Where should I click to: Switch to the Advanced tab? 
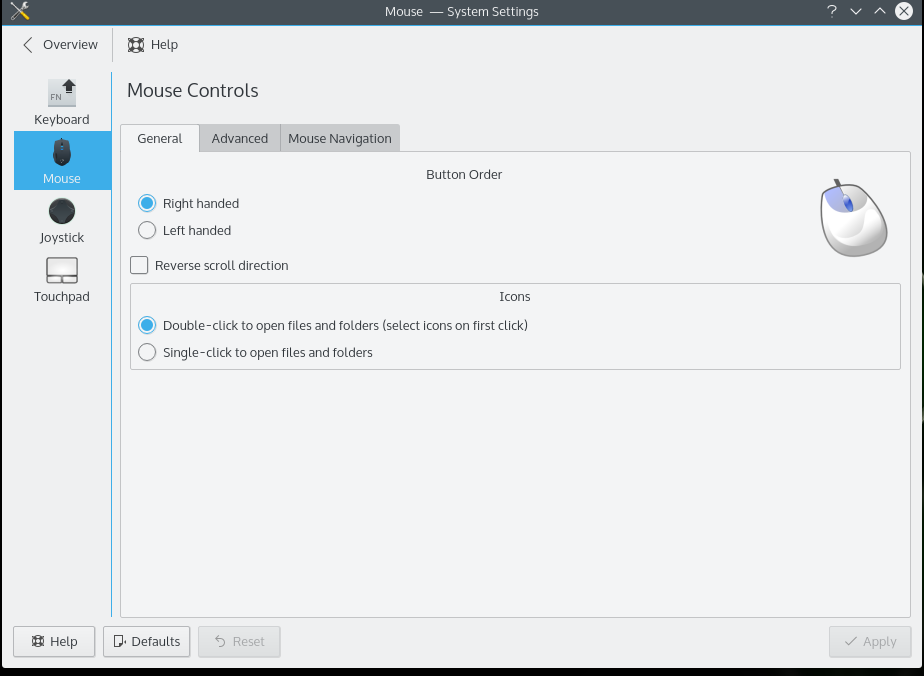coord(240,139)
